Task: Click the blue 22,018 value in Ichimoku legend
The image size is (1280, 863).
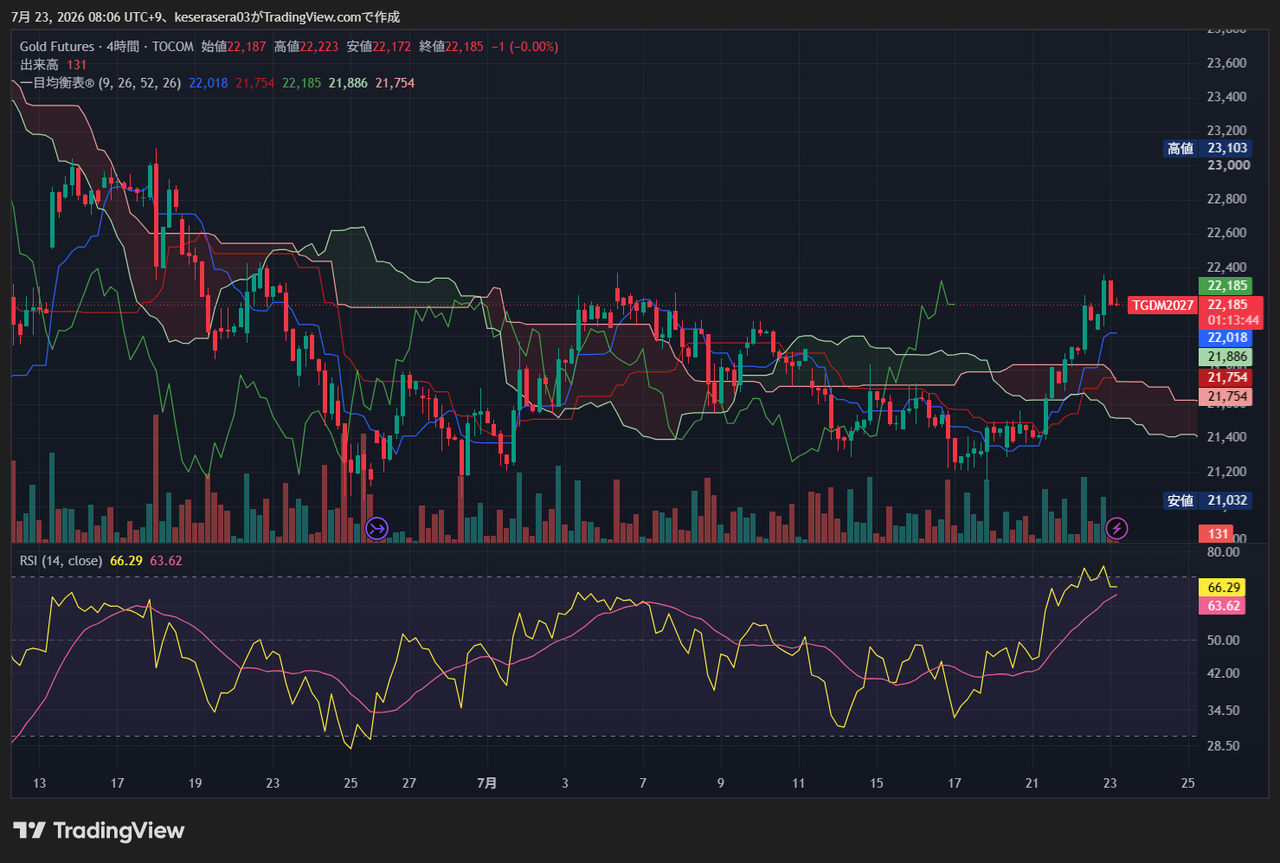Action: [208, 83]
